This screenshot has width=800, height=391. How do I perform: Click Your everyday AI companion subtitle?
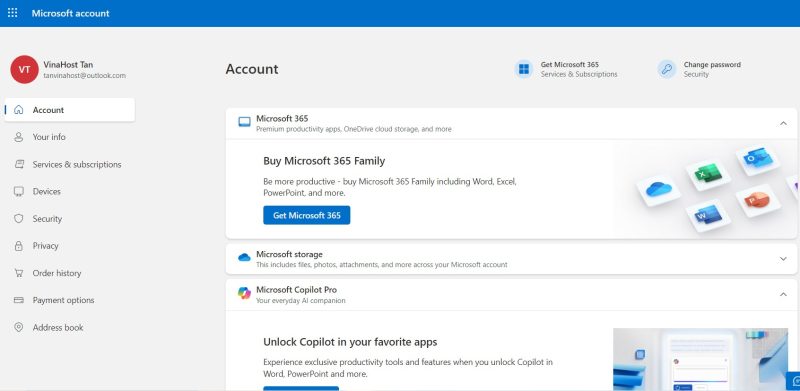[x=301, y=301]
